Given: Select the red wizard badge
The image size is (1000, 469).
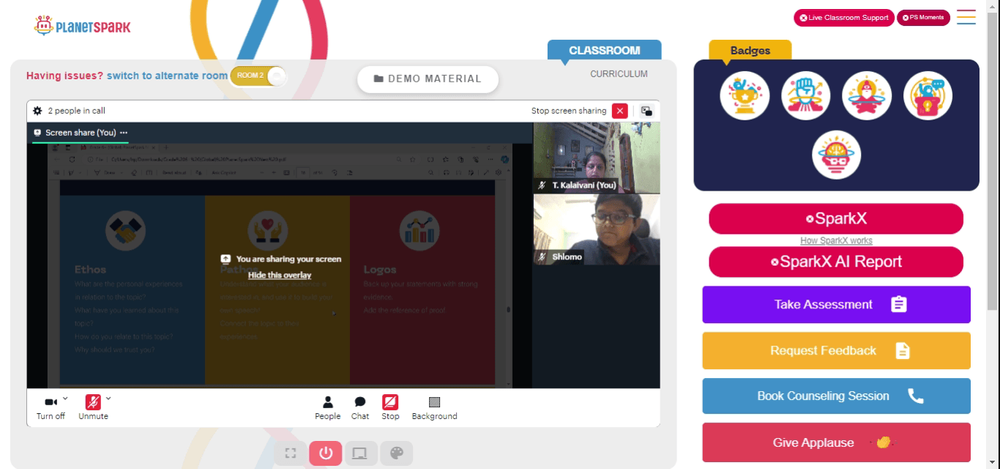Looking at the screenshot, I should click(867, 96).
